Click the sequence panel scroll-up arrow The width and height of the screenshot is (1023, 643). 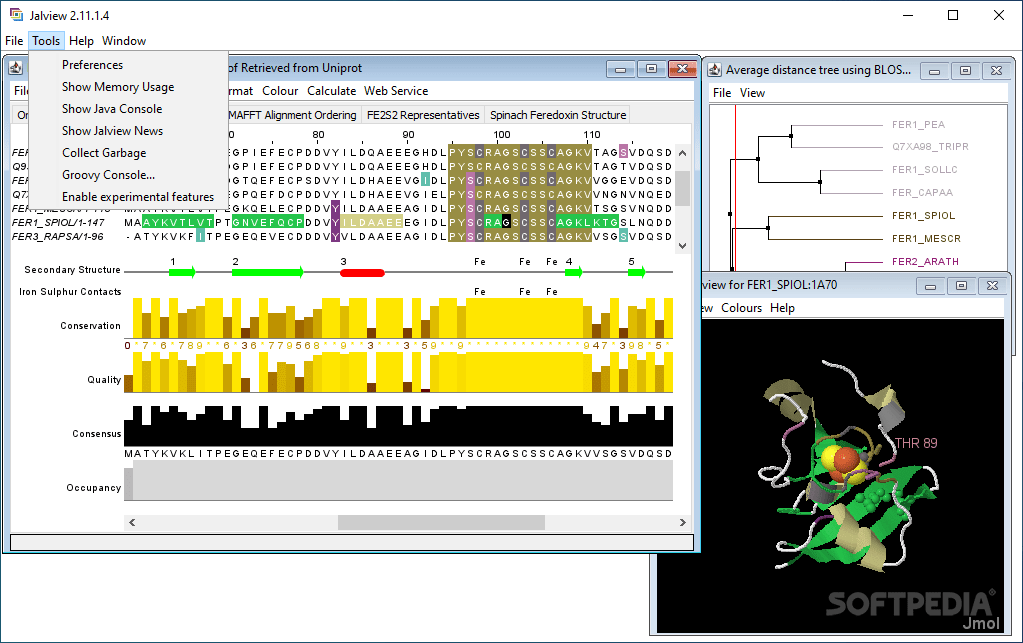tap(682, 153)
